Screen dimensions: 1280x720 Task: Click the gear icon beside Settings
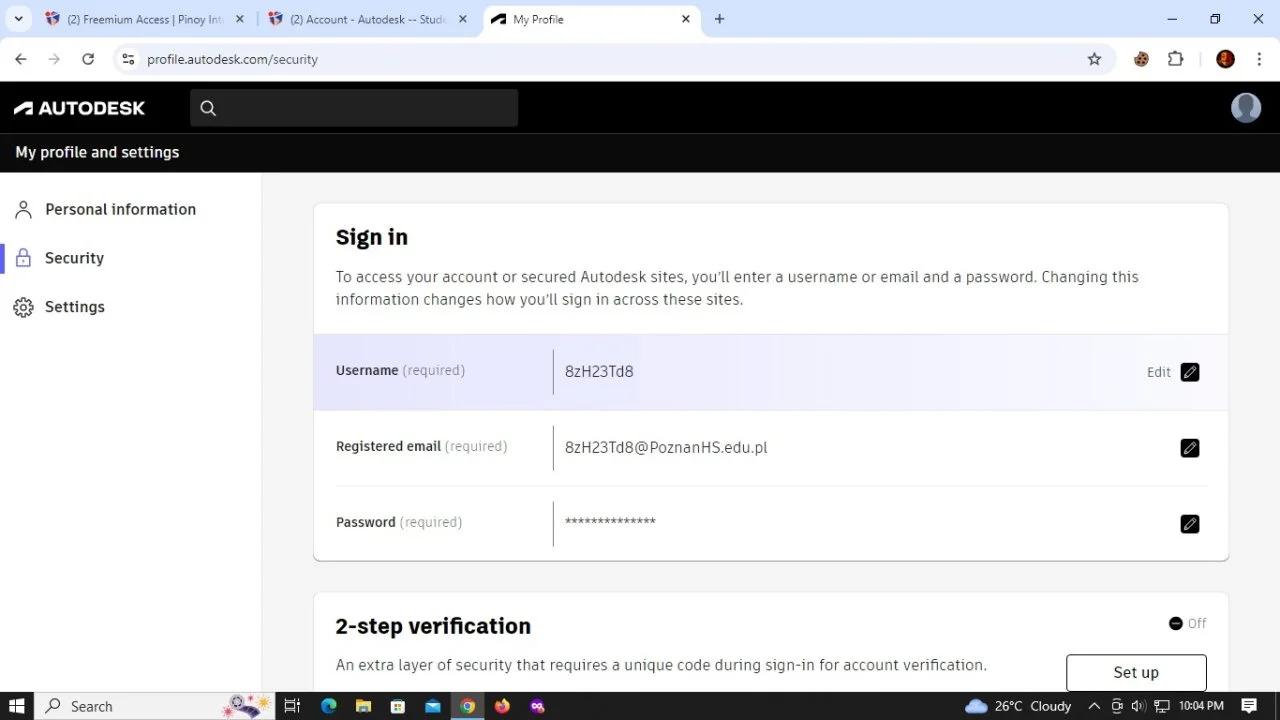(23, 307)
